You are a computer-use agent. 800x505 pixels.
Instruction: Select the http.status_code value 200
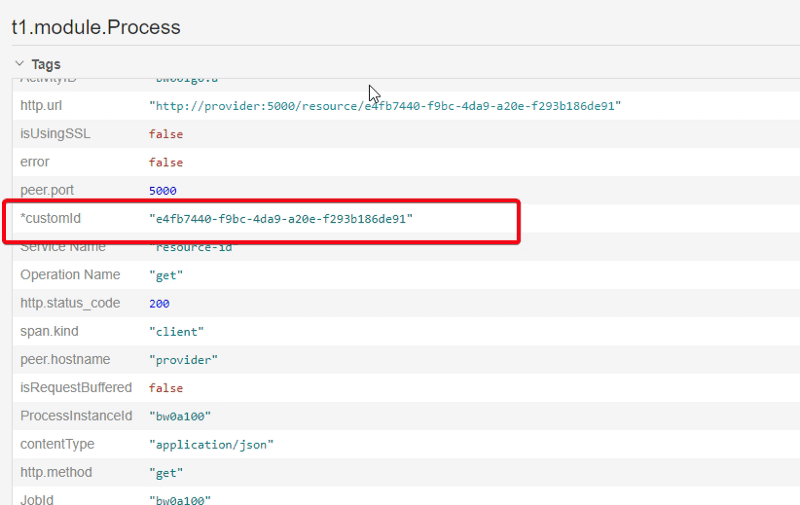click(x=159, y=302)
